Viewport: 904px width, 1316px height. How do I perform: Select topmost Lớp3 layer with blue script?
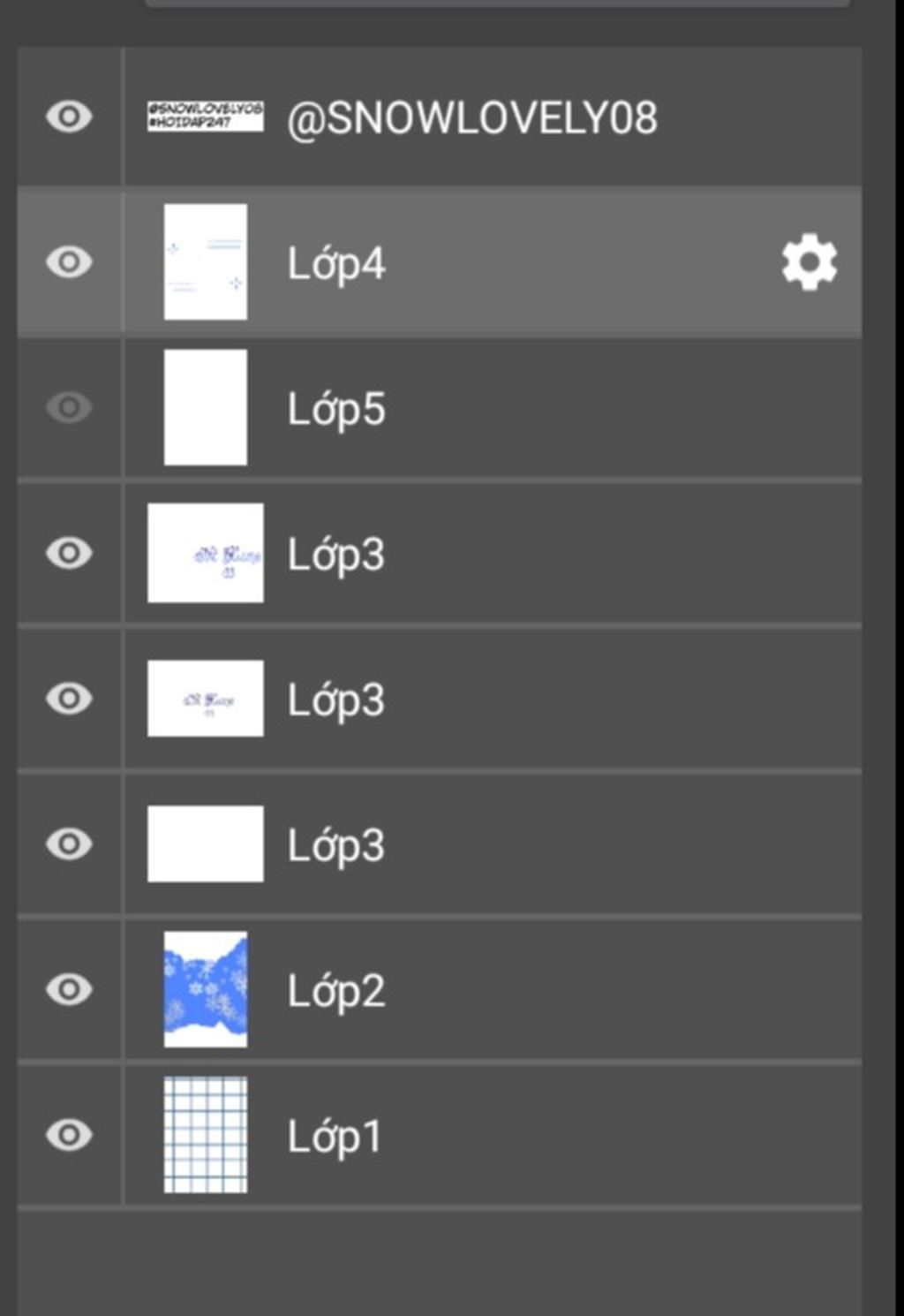point(493,553)
